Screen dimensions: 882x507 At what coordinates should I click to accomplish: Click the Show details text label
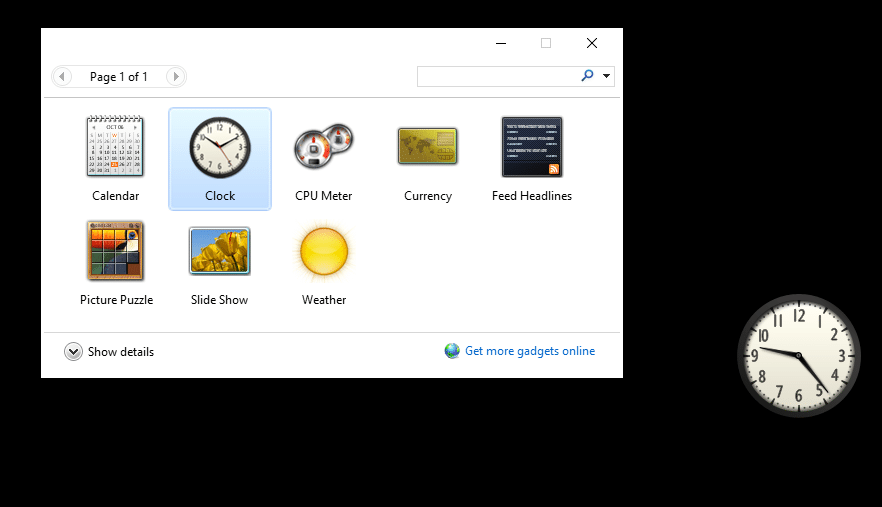(x=121, y=352)
